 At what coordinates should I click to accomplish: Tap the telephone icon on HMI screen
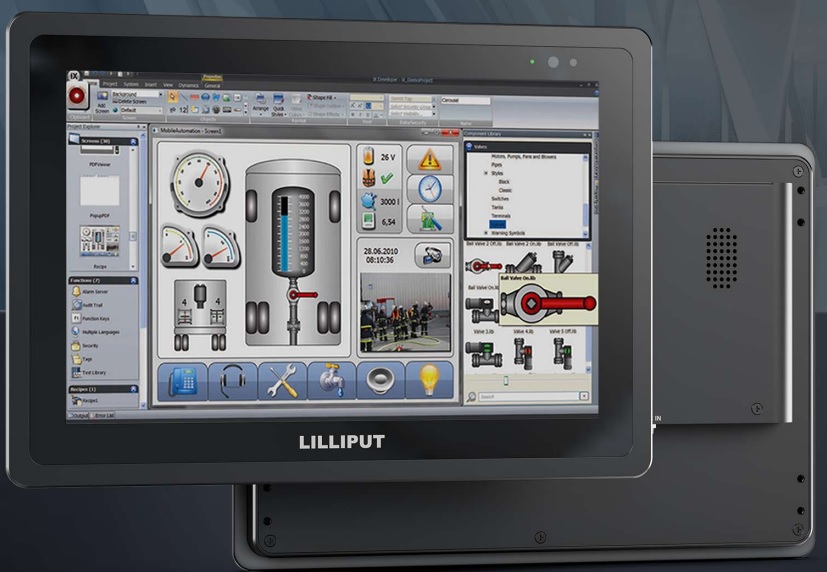click(x=181, y=381)
